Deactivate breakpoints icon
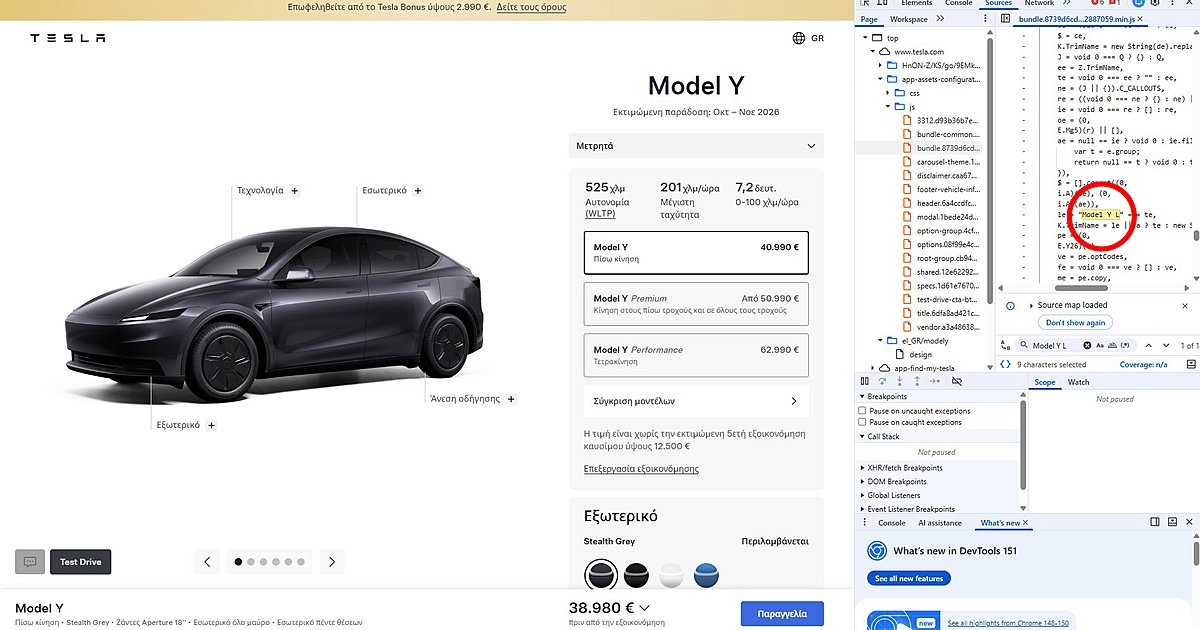 957,381
